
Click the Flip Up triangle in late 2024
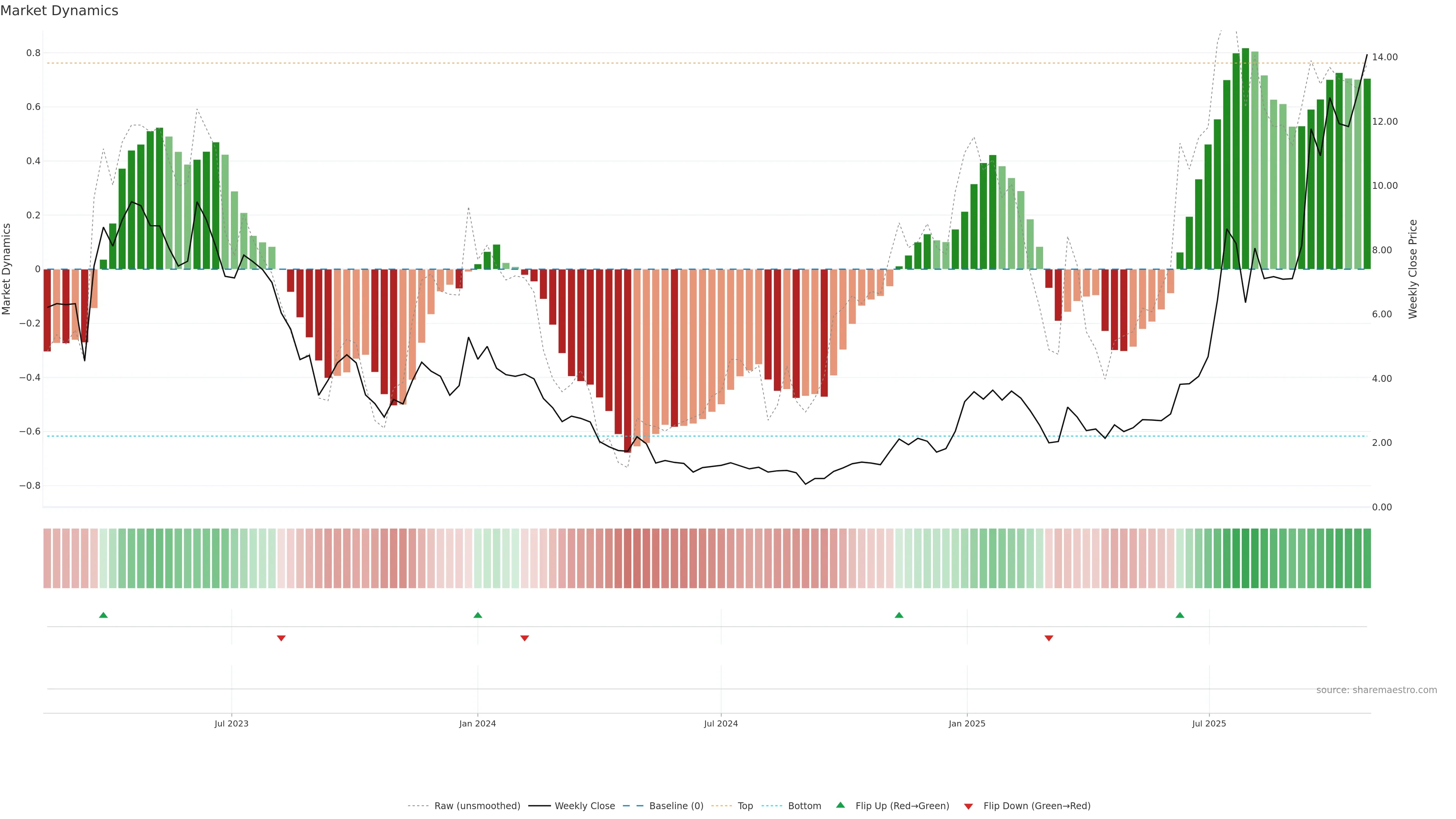click(899, 615)
